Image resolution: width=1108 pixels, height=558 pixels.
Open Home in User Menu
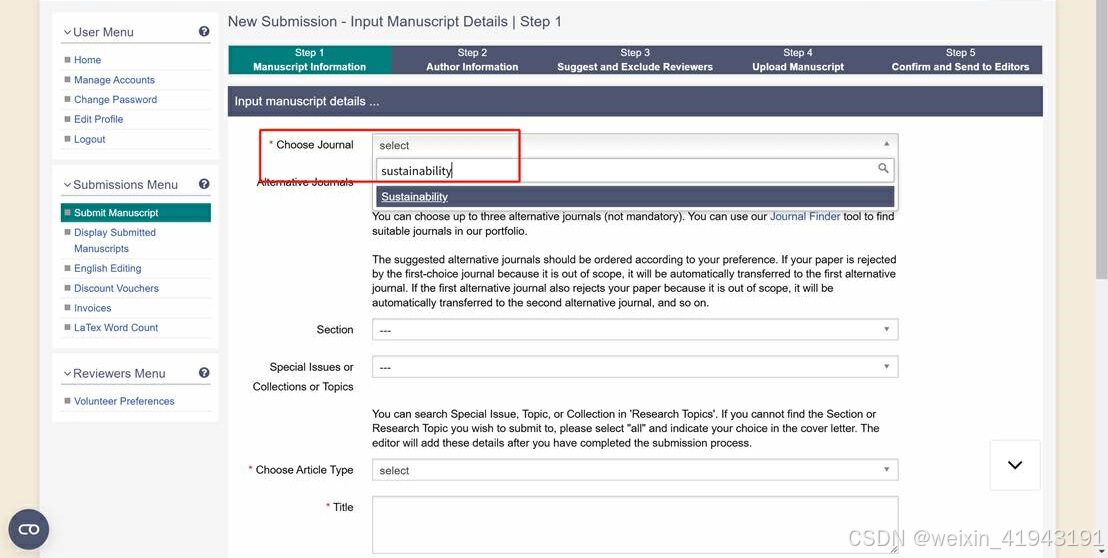coord(88,60)
